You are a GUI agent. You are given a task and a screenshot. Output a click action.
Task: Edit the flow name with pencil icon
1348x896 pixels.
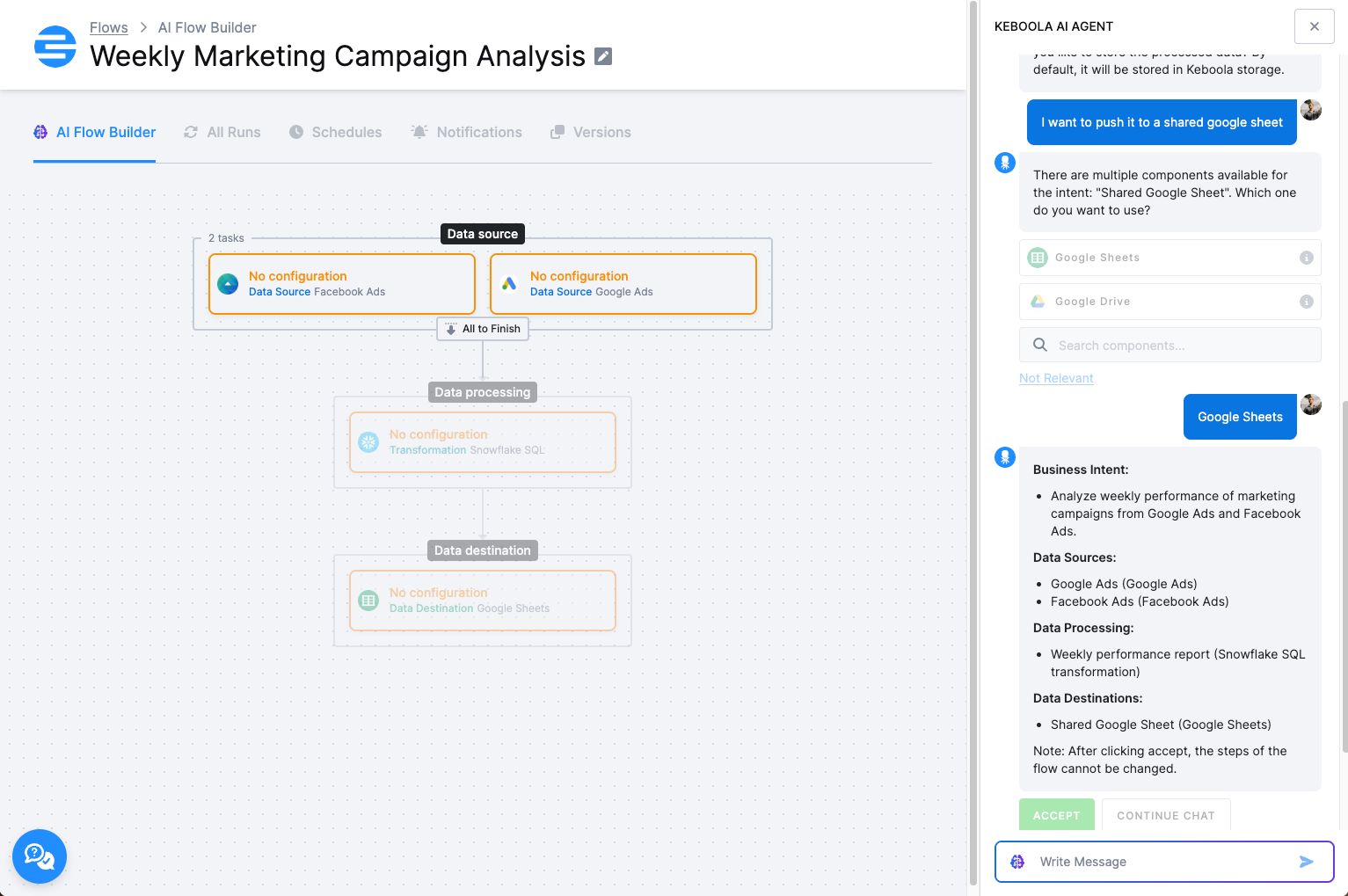(603, 56)
